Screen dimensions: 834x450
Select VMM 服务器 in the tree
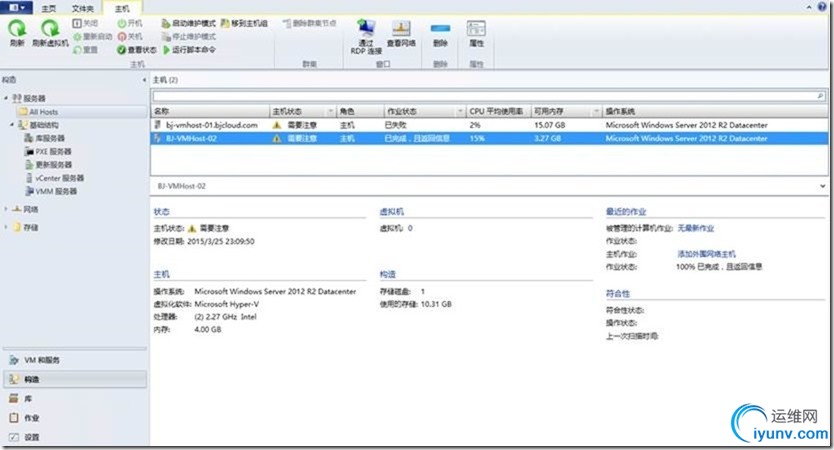(51, 191)
